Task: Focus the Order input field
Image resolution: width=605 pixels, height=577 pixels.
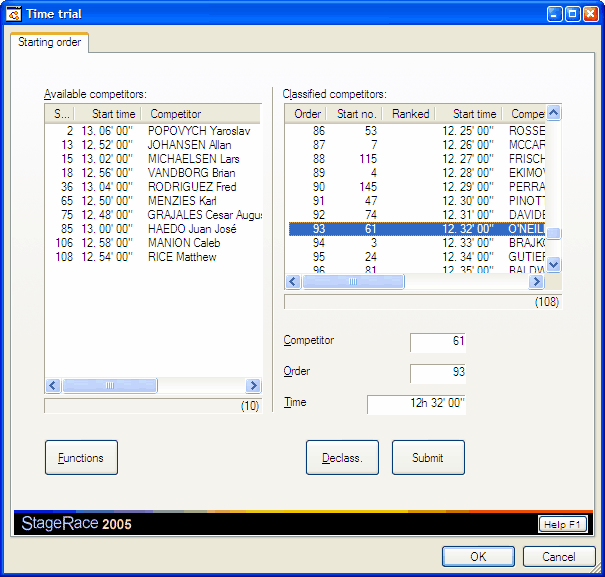Action: coord(438,373)
